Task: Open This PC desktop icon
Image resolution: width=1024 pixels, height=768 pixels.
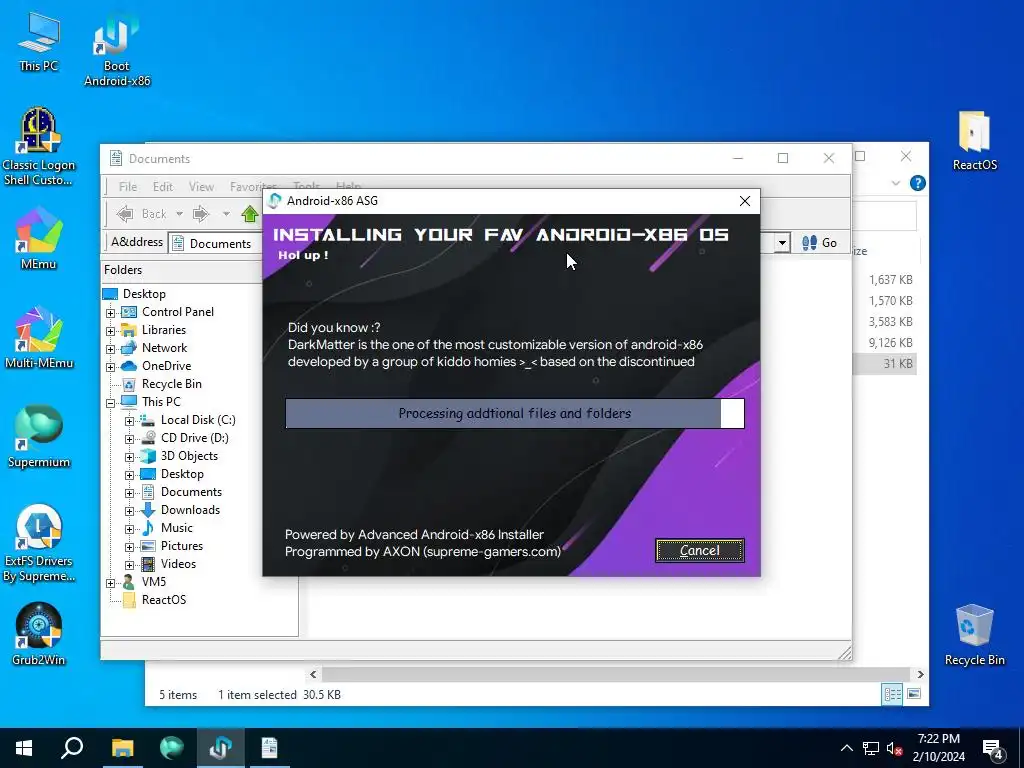Action: click(39, 40)
